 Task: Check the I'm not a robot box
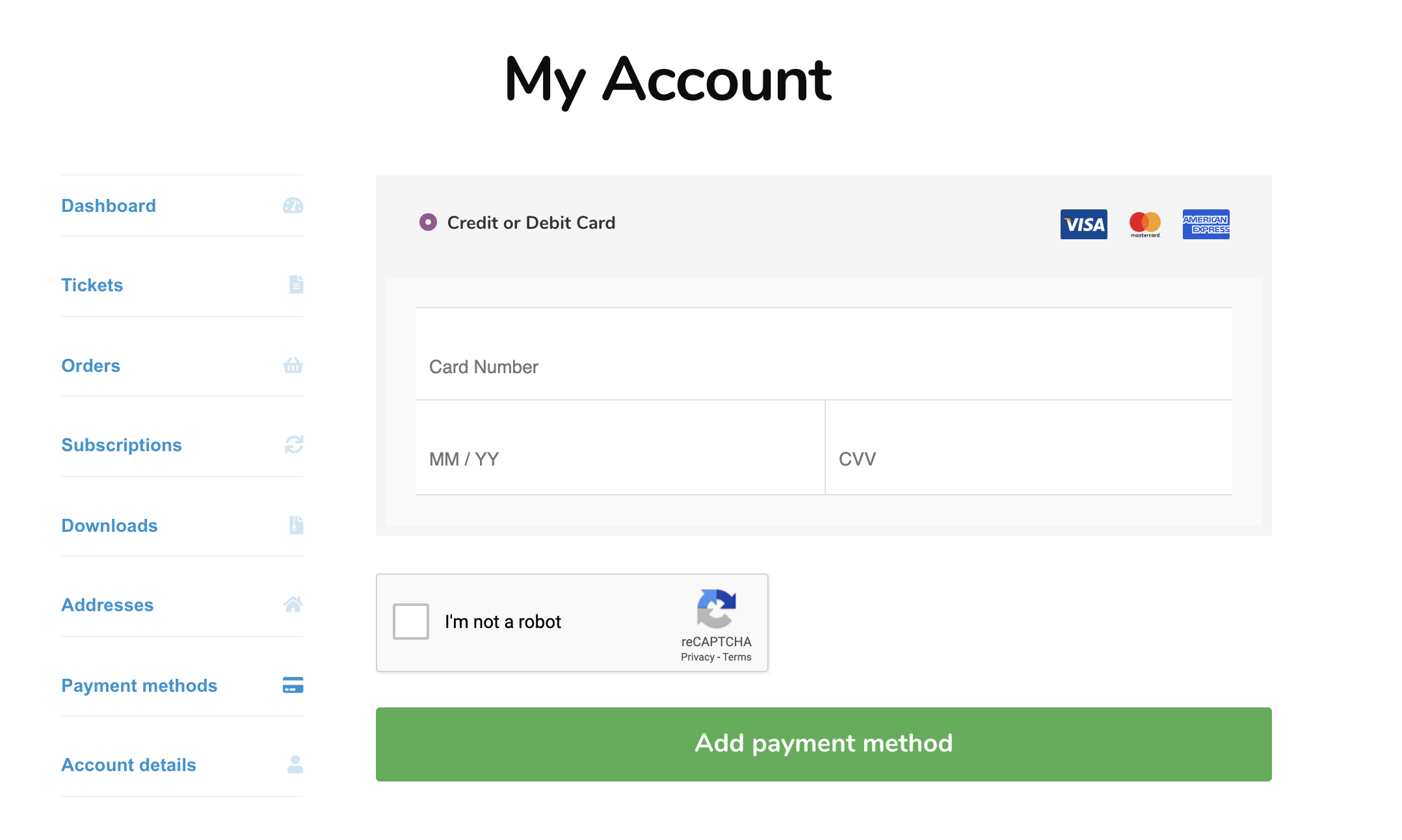(410, 622)
